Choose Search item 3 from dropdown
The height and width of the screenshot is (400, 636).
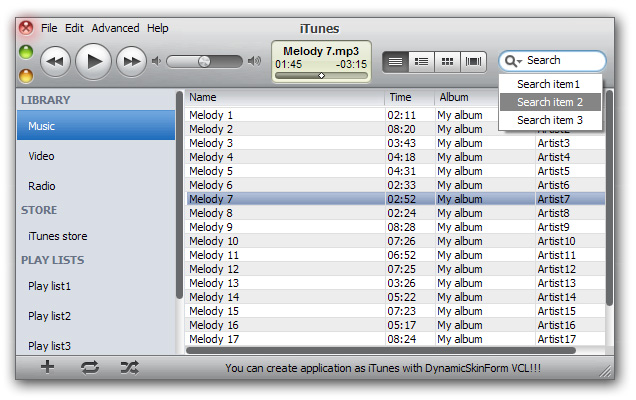pos(550,120)
